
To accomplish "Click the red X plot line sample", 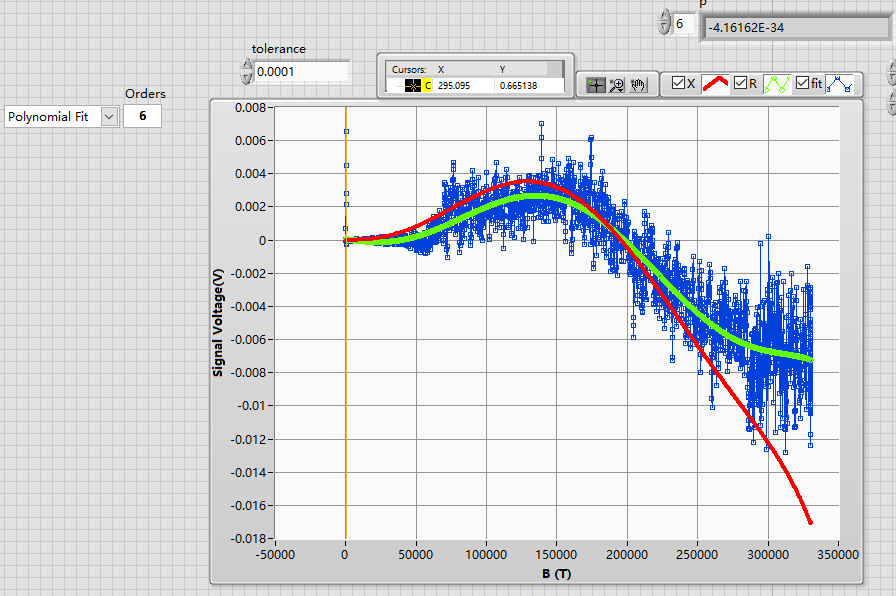I will tap(714, 84).
